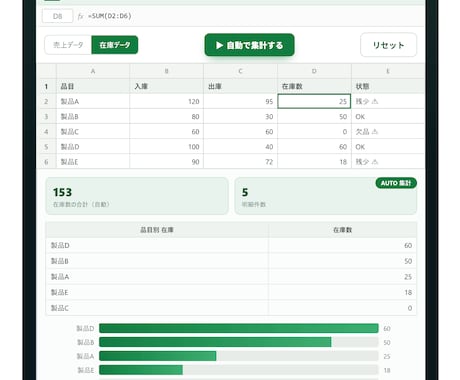
Task: Click the warning icon in 製品E row
Action: (375, 162)
